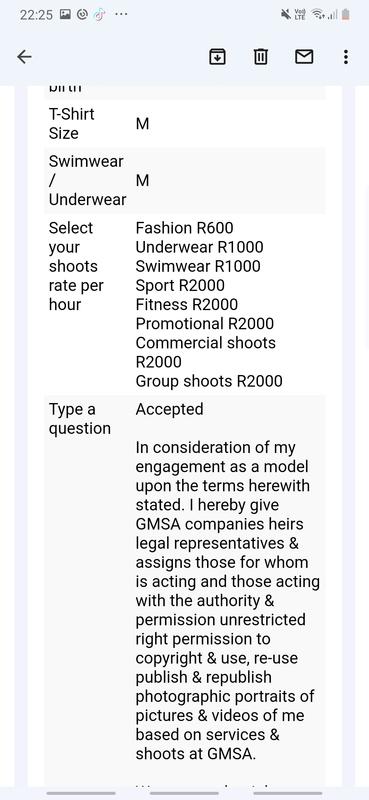
Task: Tap the Swimwear / Underwear row
Action: coord(185,180)
